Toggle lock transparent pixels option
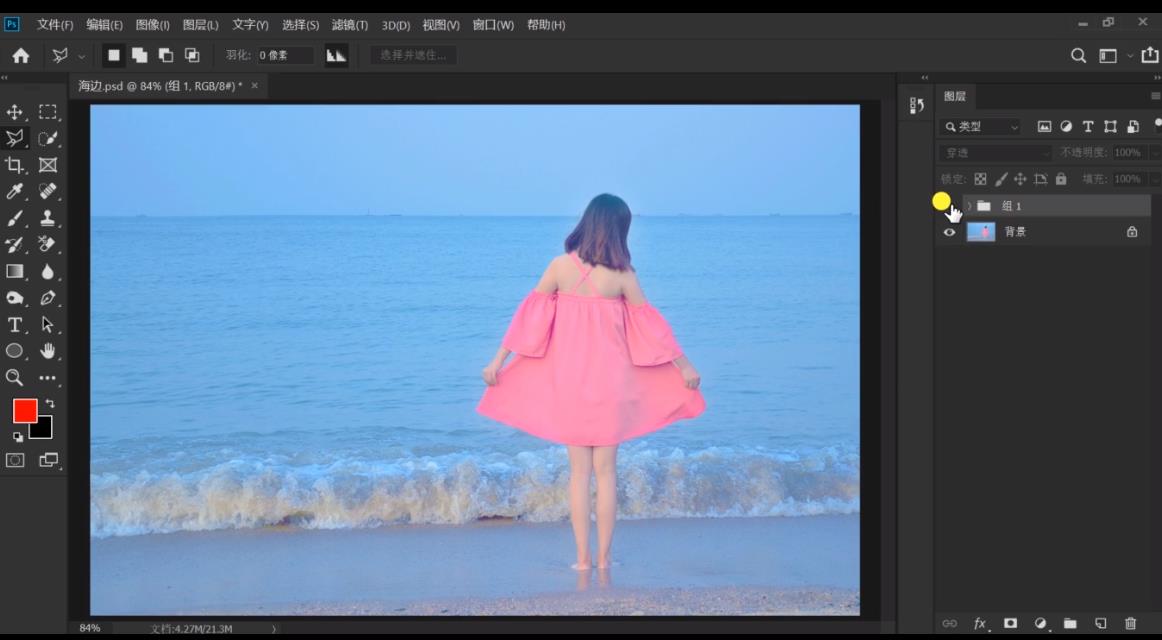The image size is (1162, 640). pos(980,179)
